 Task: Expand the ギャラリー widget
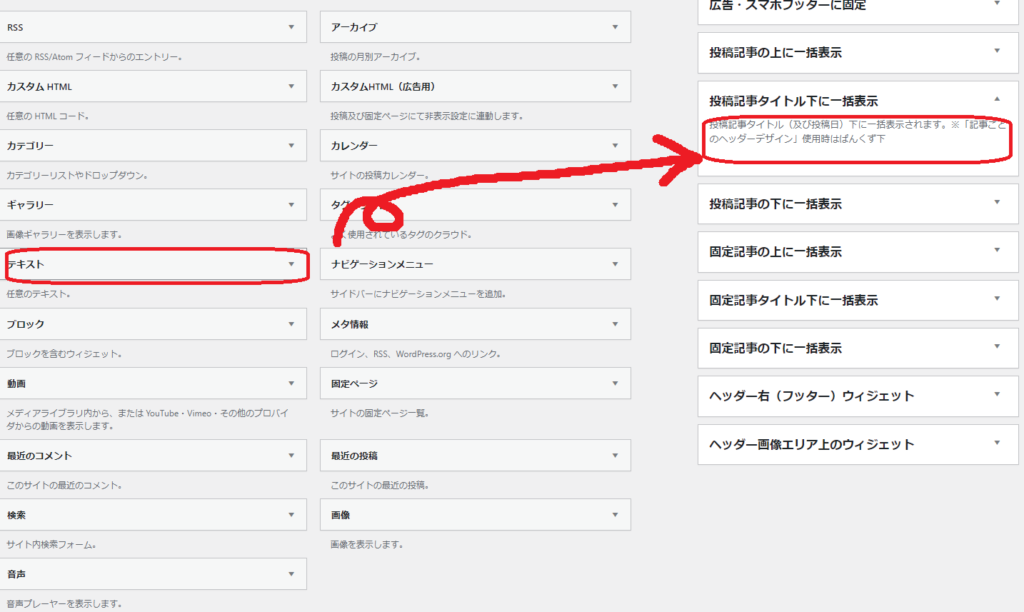point(290,205)
